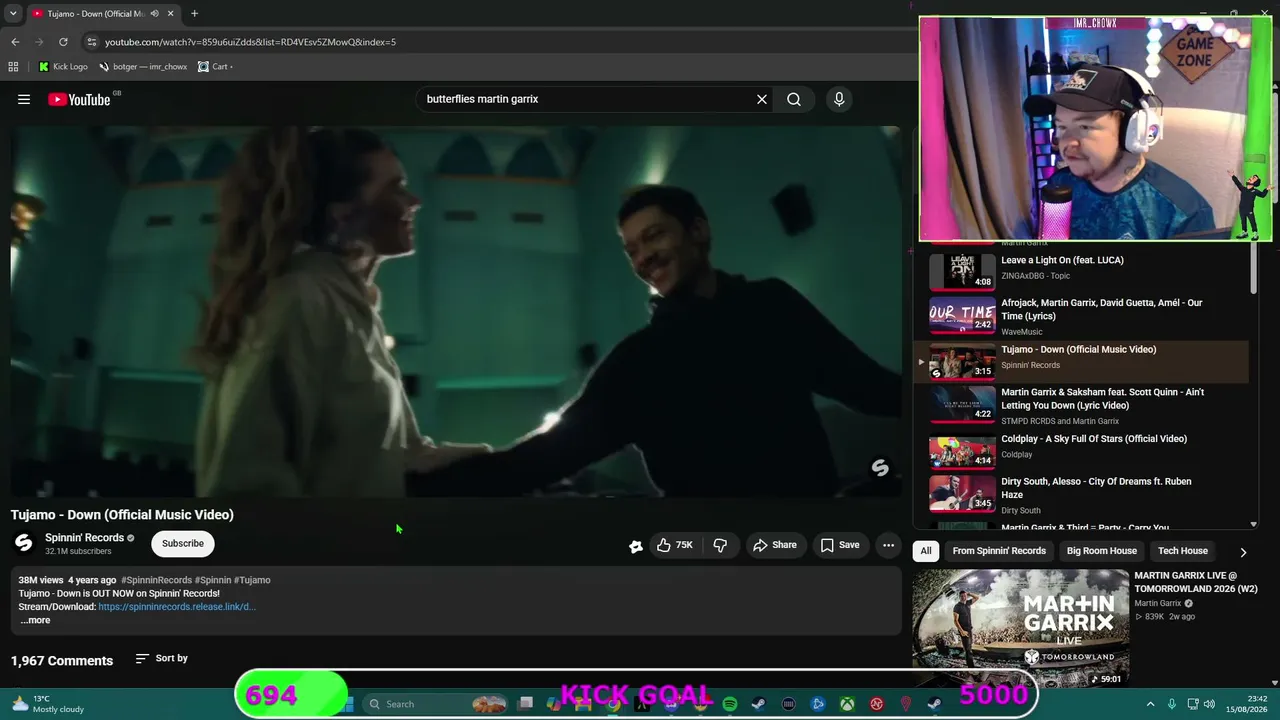View site information icon in address bar
The image size is (1280, 720).
[x=92, y=42]
